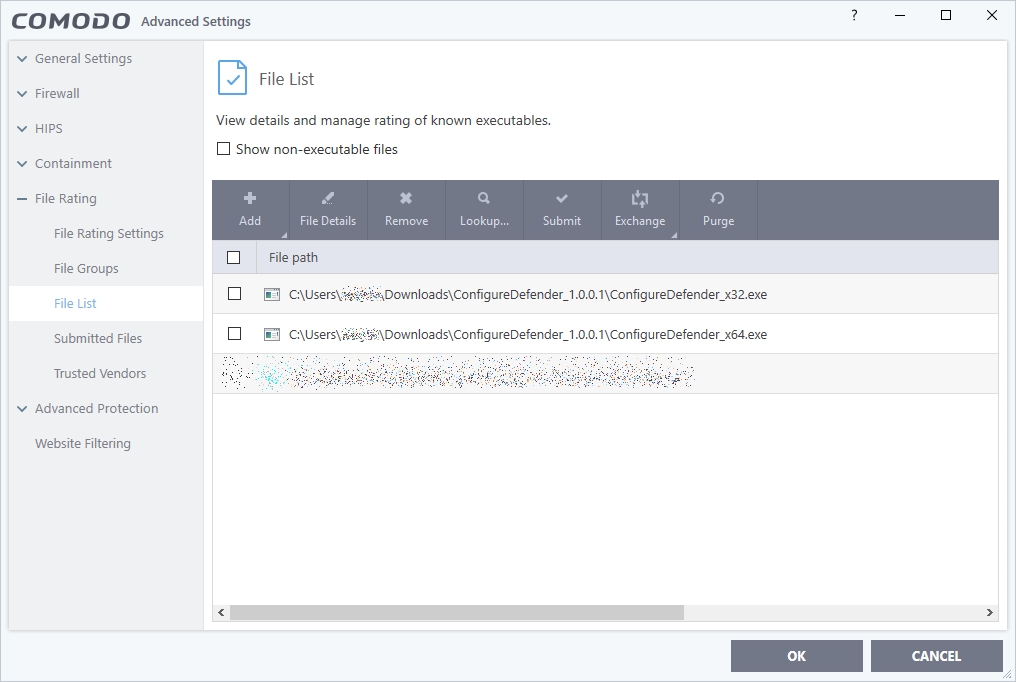Click the Add toolbar icon
The width and height of the screenshot is (1016, 682).
[x=250, y=199]
